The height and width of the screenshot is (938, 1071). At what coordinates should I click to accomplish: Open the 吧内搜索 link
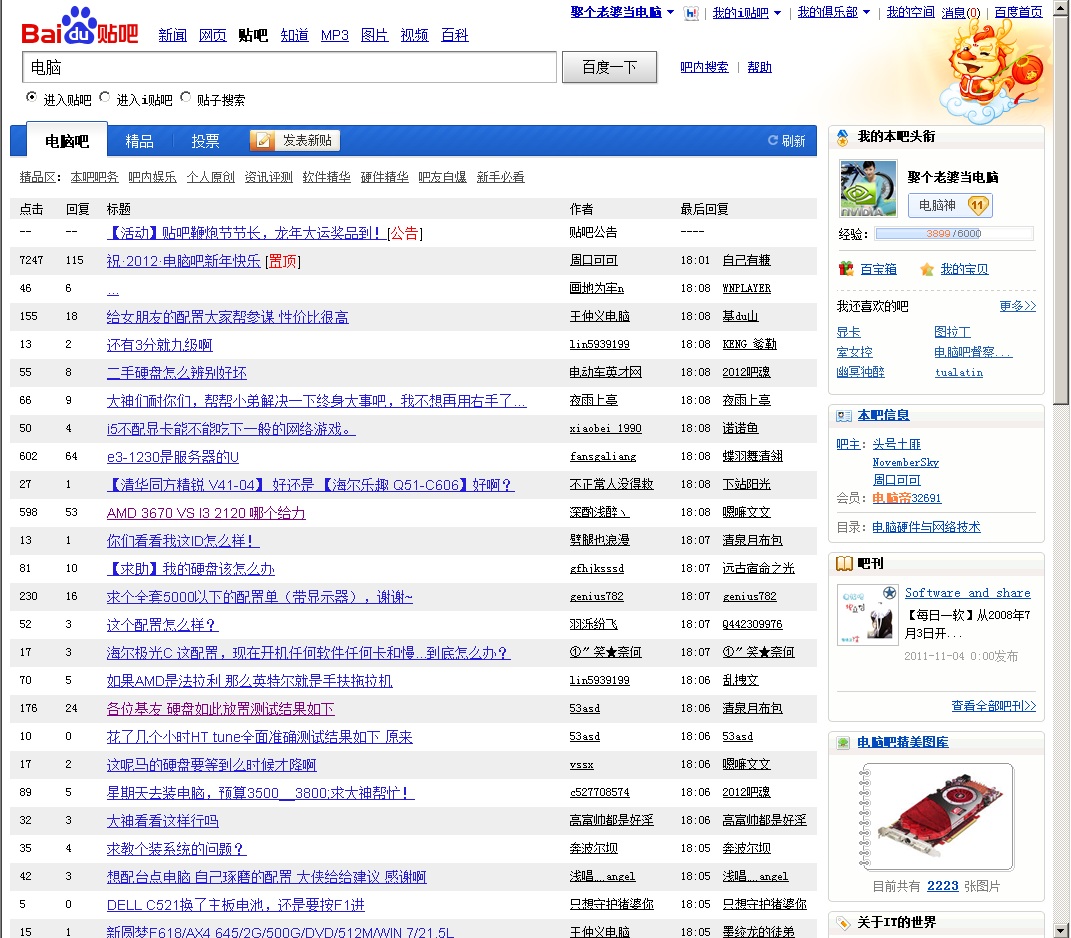click(x=704, y=67)
